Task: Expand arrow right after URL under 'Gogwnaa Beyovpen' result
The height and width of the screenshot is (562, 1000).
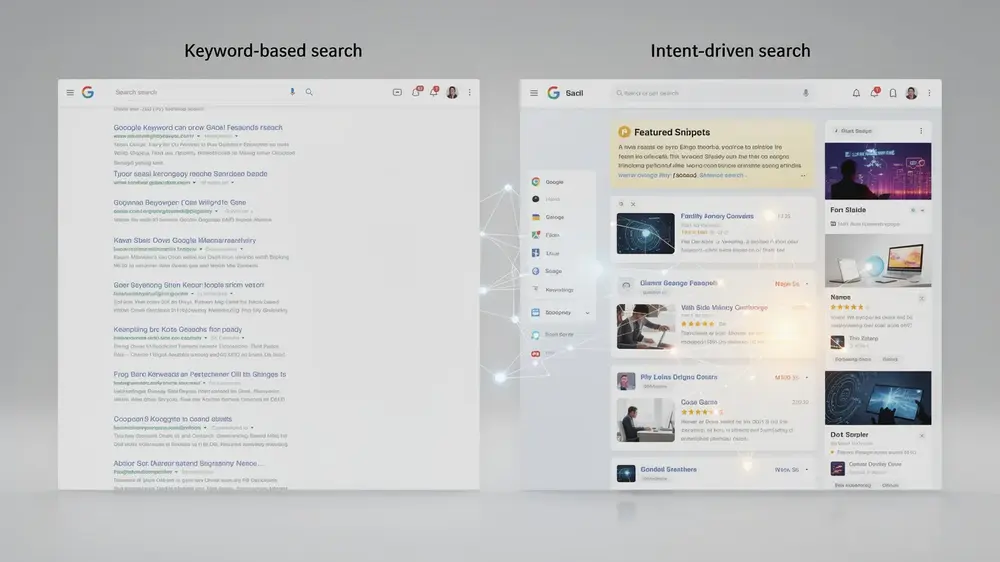Action: coord(217,211)
